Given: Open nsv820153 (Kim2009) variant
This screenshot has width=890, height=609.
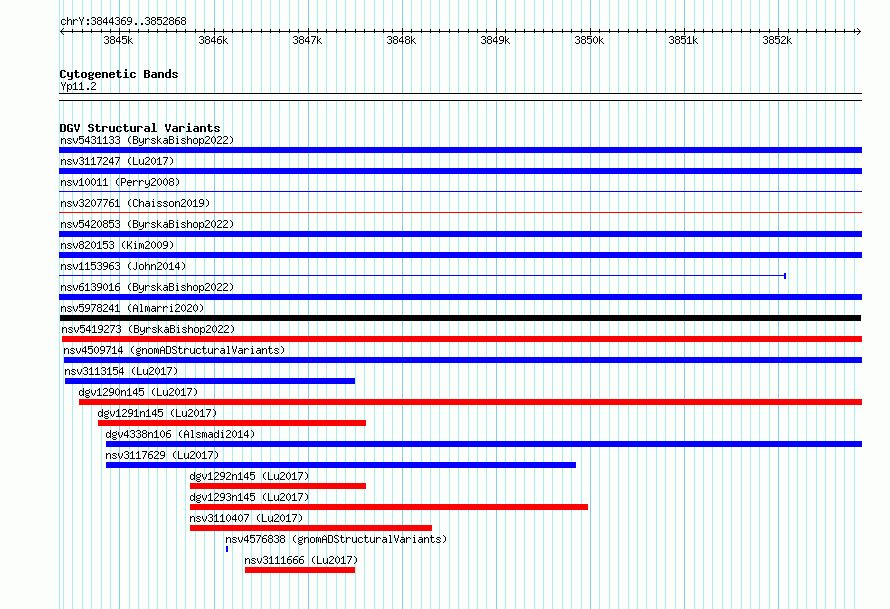Looking at the screenshot, I should point(117,245).
